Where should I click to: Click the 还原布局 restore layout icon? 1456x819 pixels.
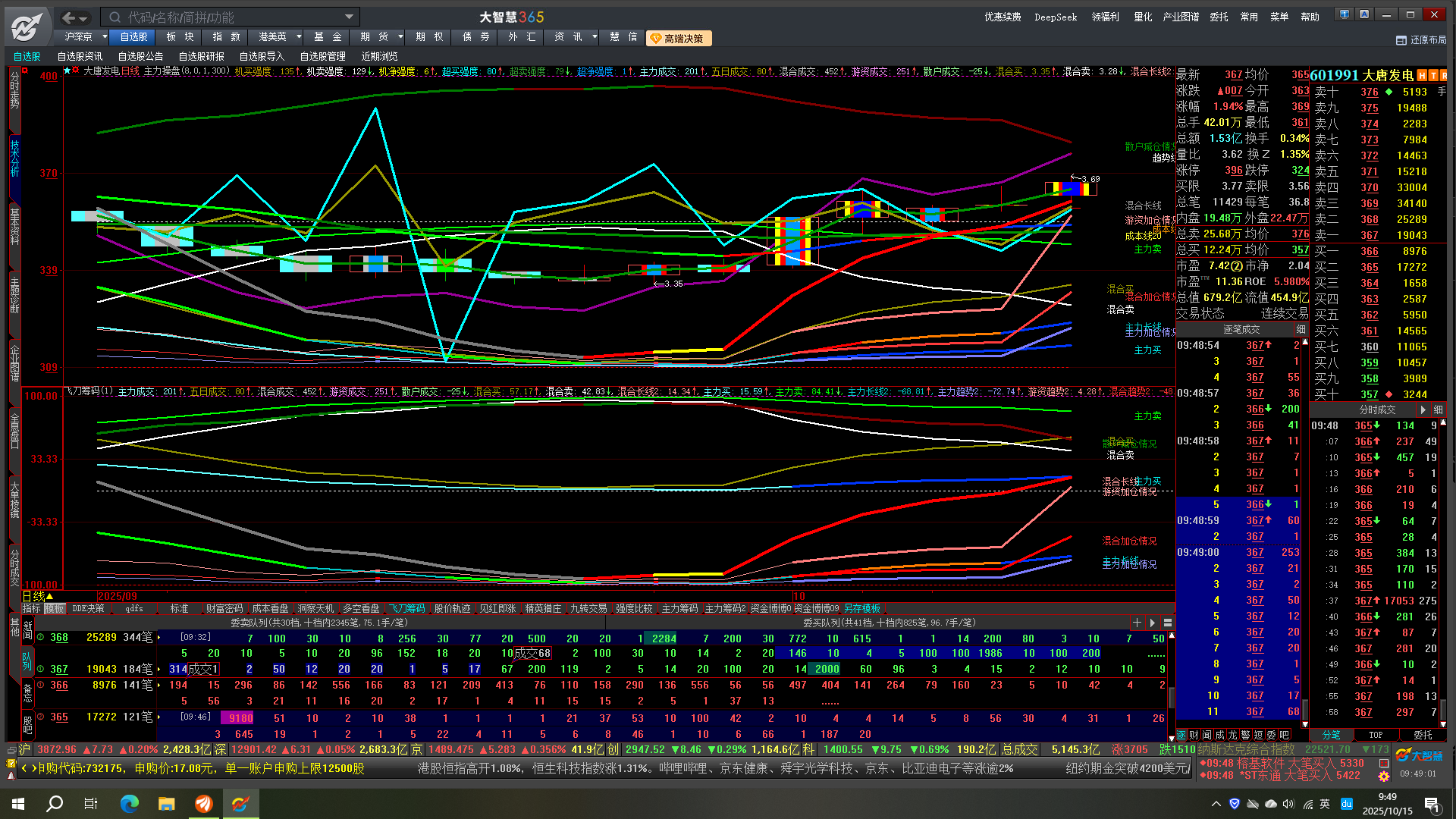[1401, 40]
